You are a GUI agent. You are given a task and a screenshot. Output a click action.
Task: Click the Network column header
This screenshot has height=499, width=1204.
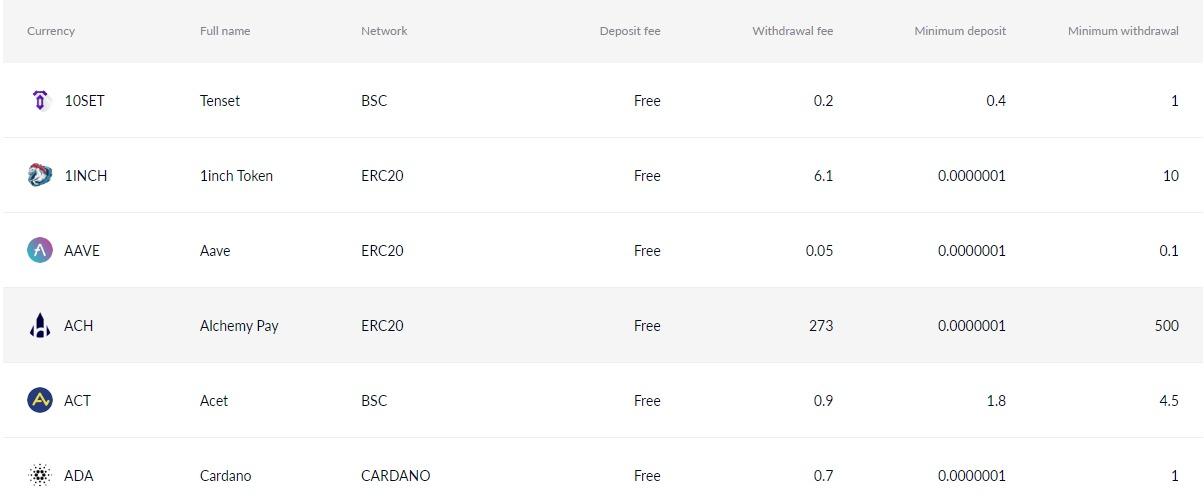[x=384, y=31]
